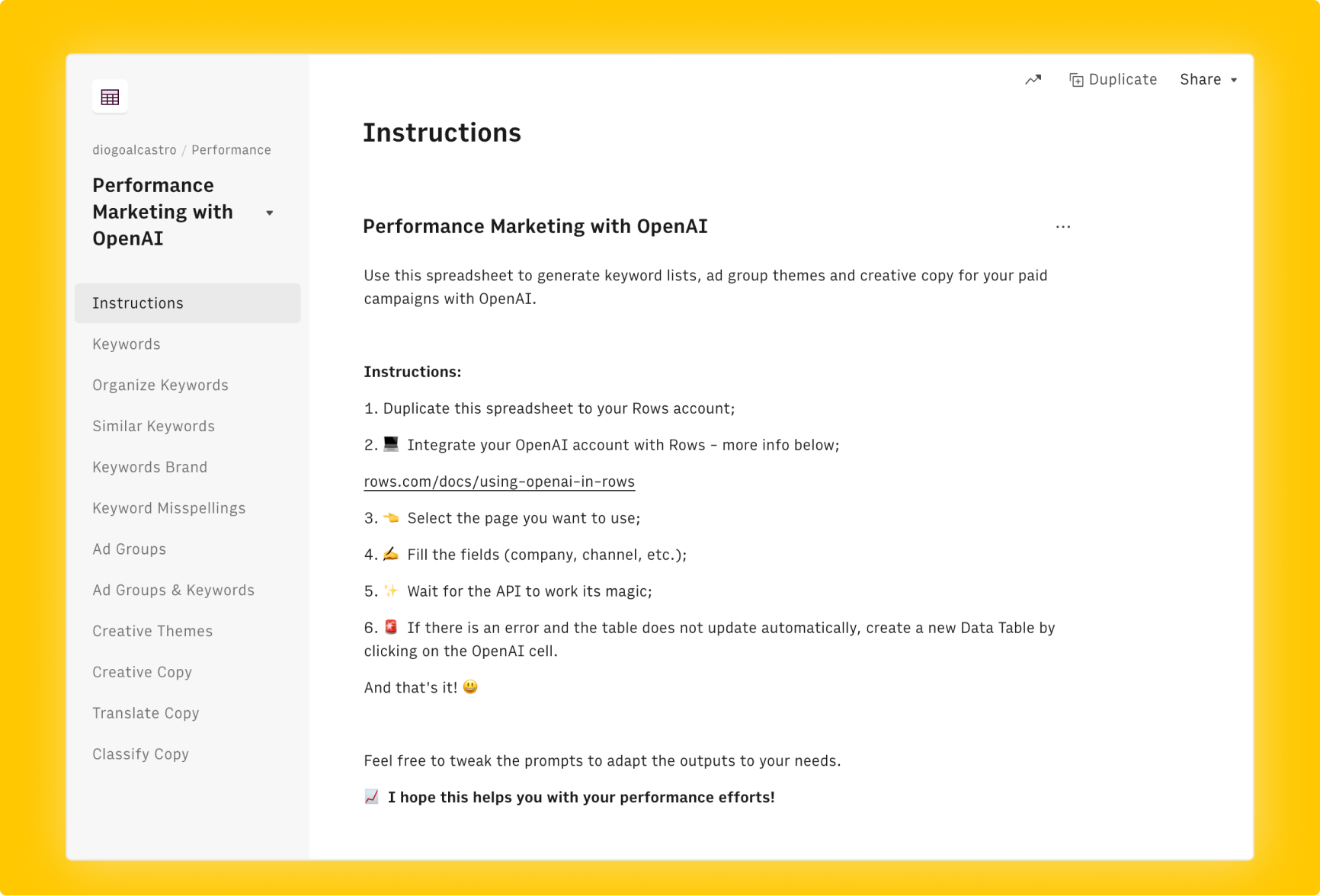Click the Duplicate button label
The height and width of the screenshot is (896, 1320).
click(x=1123, y=80)
